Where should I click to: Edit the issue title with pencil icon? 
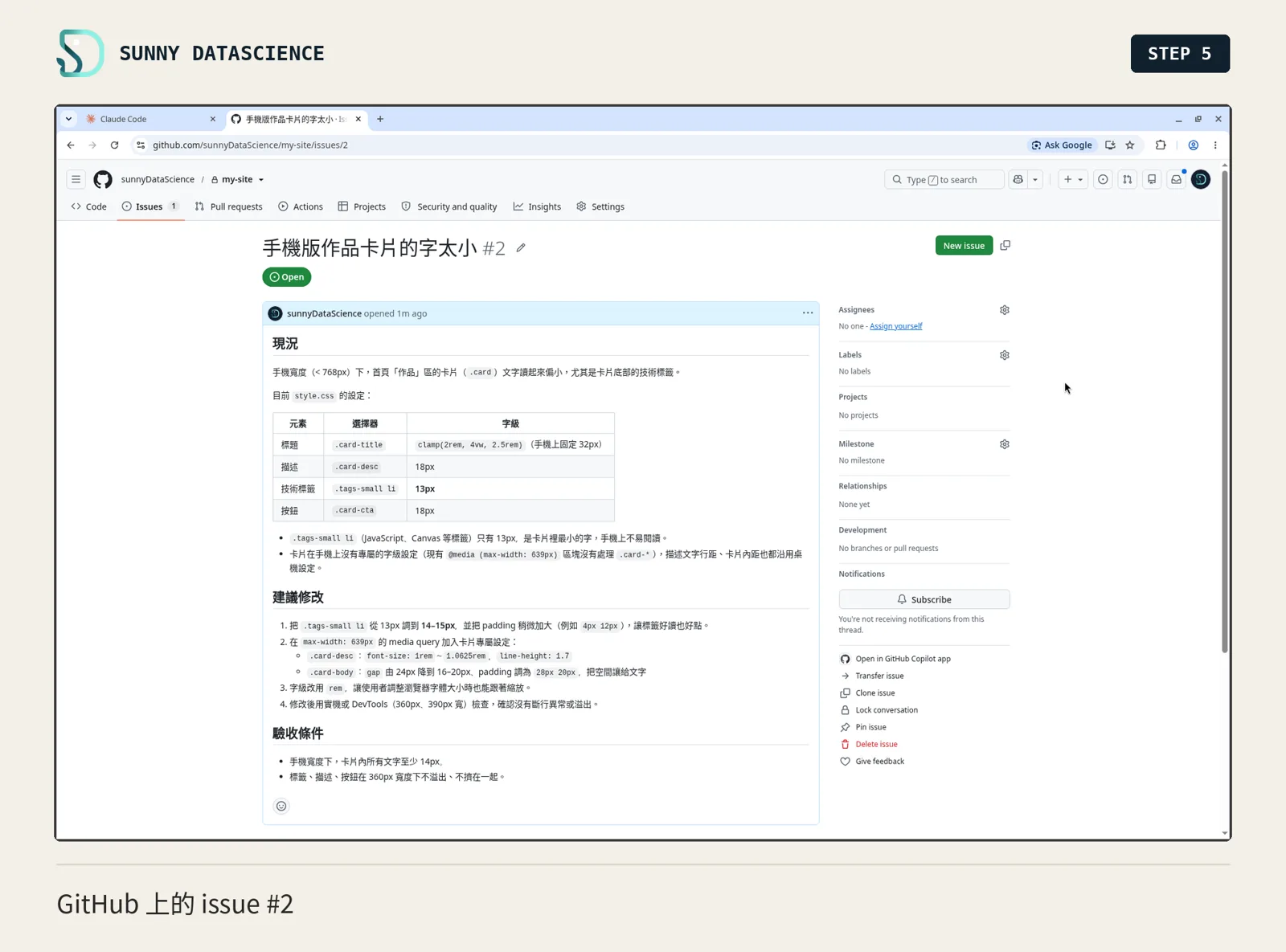point(521,248)
